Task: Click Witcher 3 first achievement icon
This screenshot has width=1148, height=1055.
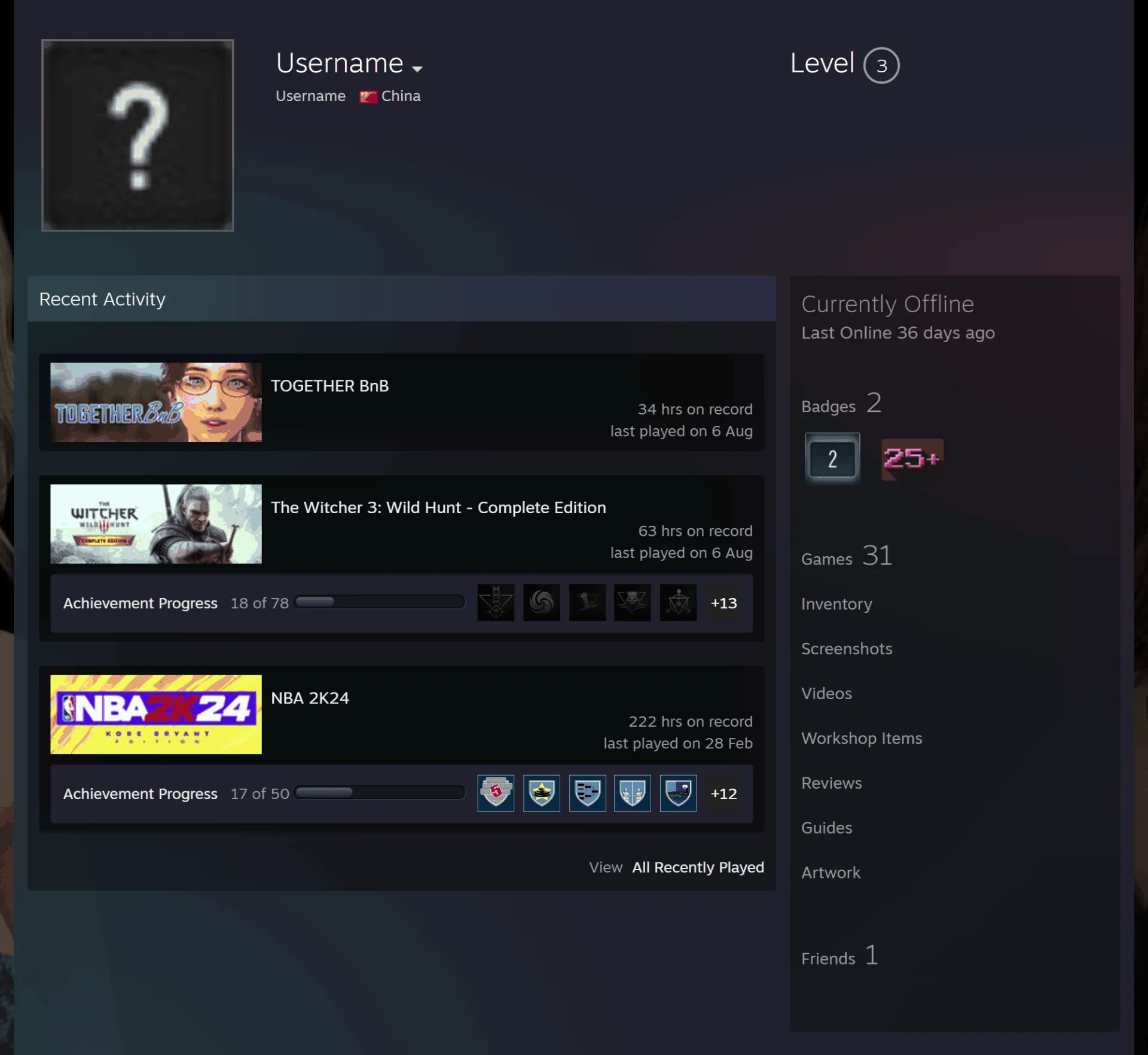Action: (496, 603)
